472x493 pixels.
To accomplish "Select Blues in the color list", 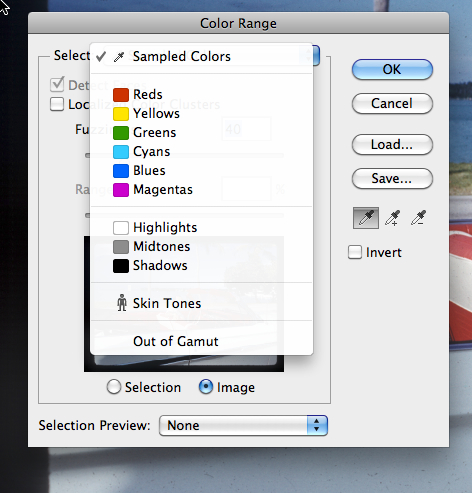I will click(x=201, y=171).
